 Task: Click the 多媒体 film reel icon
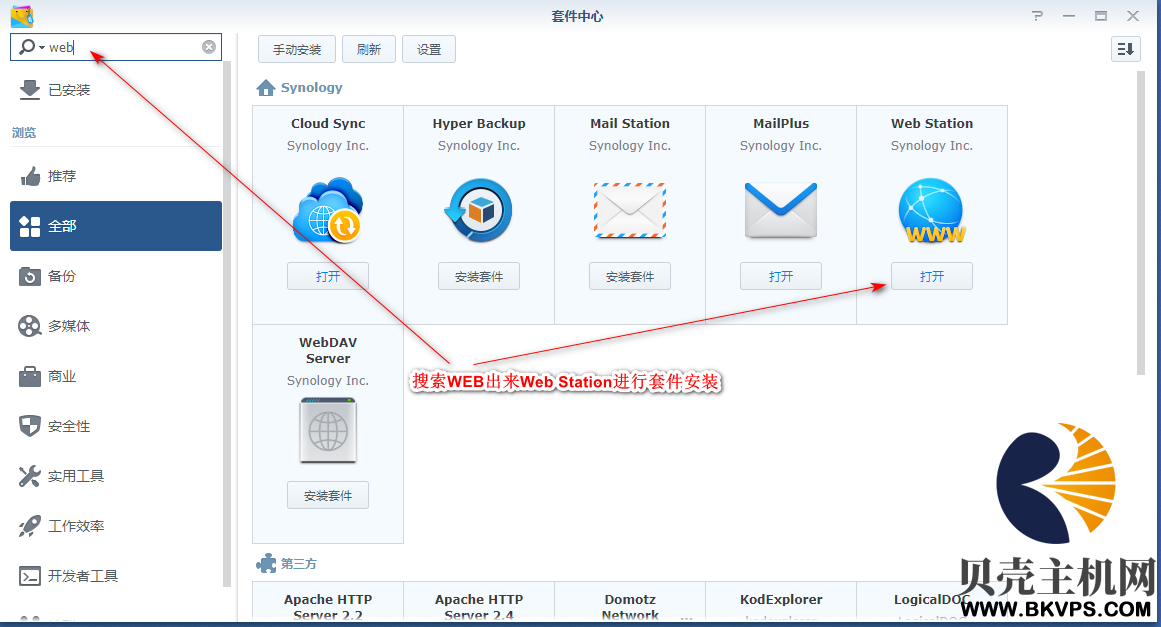(30, 326)
